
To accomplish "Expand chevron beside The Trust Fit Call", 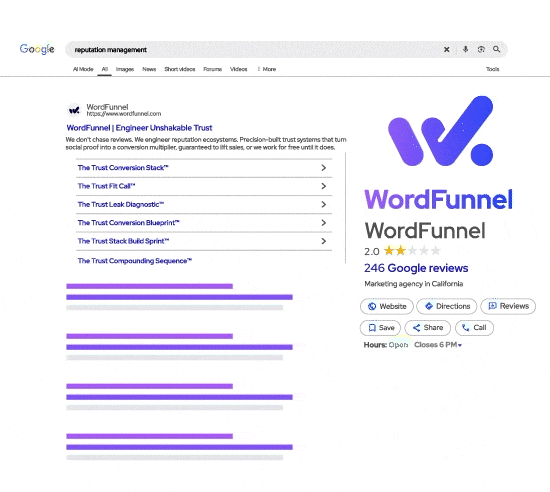I will click(x=324, y=186).
